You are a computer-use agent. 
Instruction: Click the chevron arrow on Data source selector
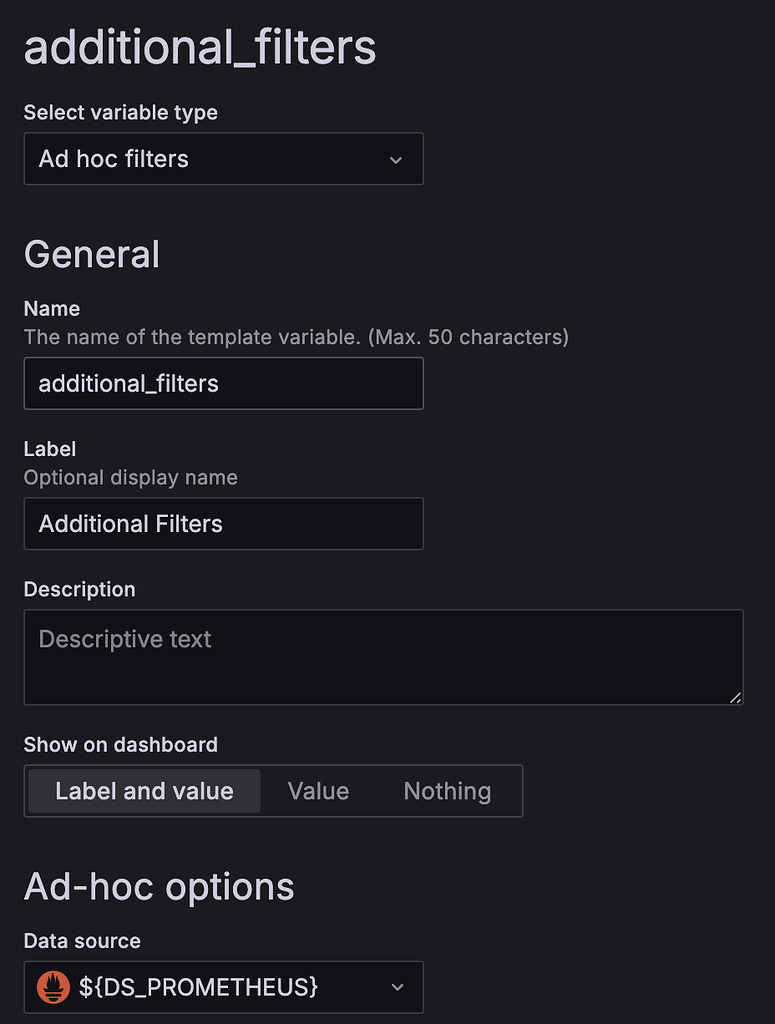(397, 987)
